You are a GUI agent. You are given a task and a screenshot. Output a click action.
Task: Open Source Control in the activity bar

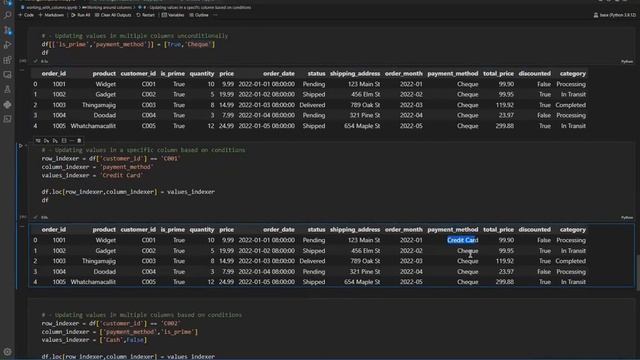7,30
